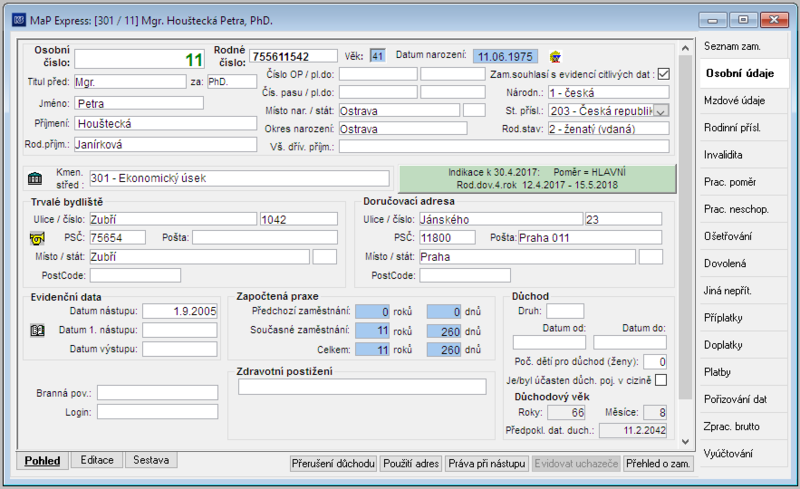The width and height of the screenshot is (800, 489).
Task: Open Příplatky section
Action: (743, 317)
